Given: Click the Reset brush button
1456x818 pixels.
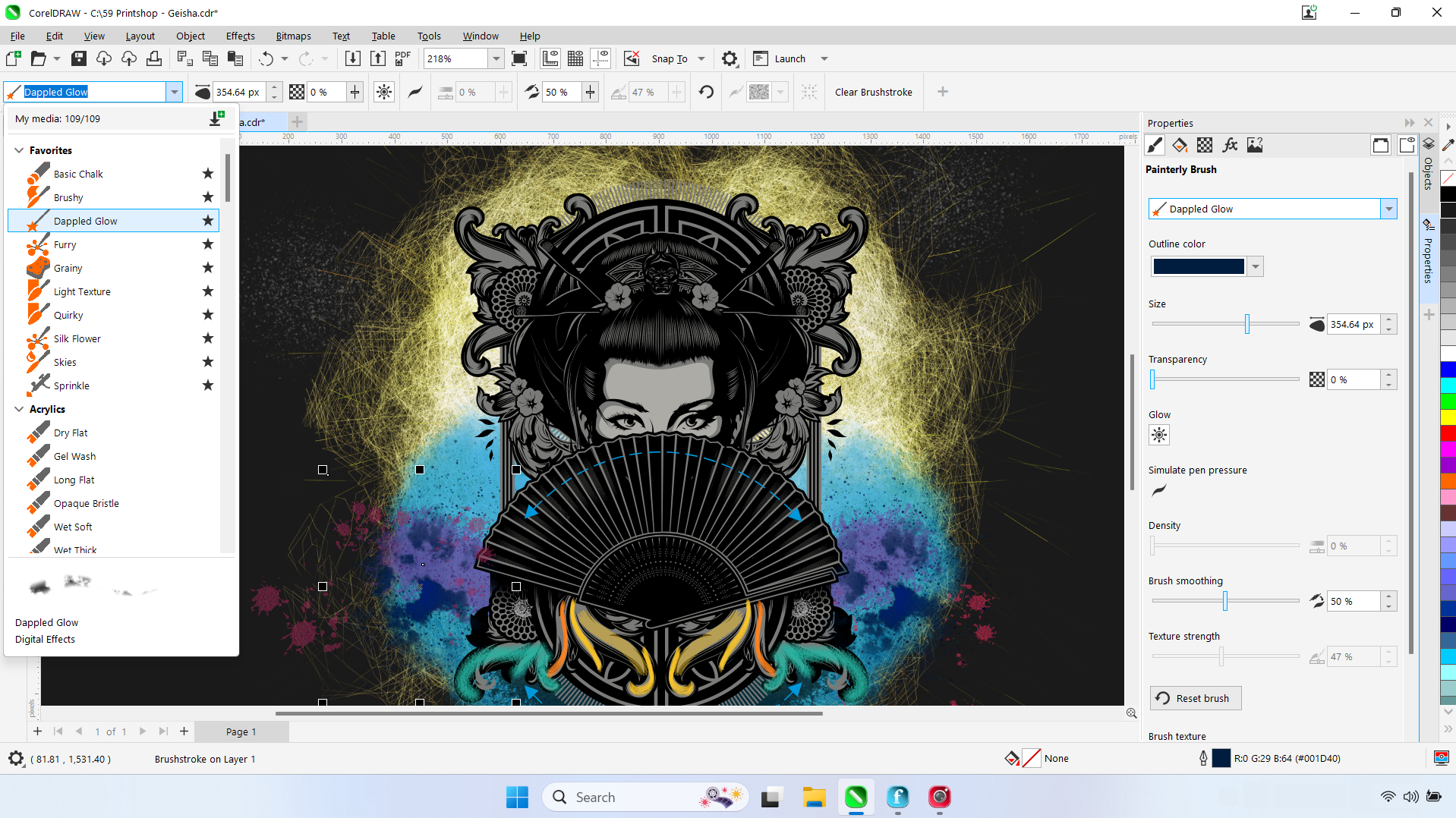Looking at the screenshot, I should [1195, 698].
